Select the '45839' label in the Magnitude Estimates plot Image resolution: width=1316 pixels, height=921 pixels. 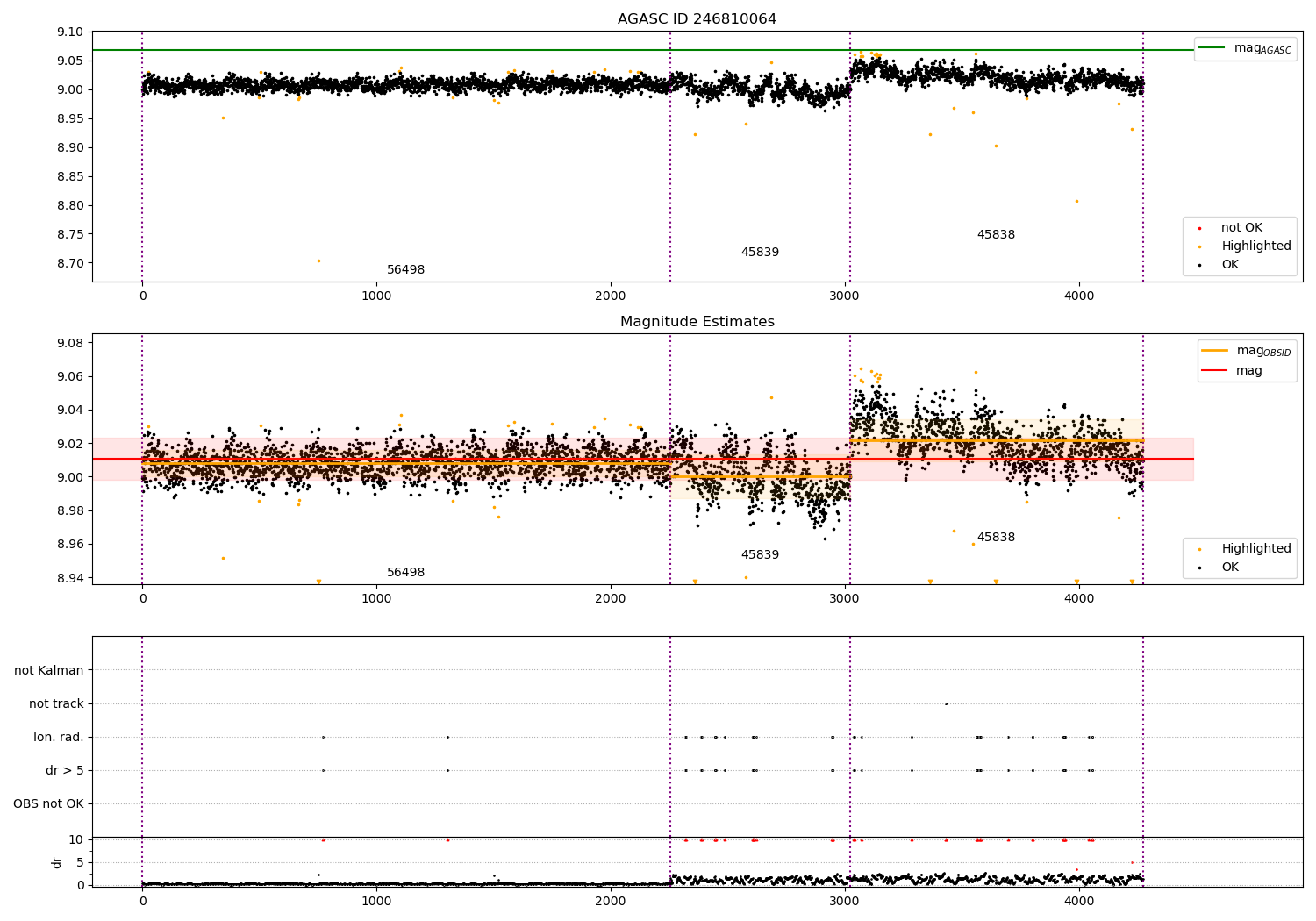click(x=760, y=555)
